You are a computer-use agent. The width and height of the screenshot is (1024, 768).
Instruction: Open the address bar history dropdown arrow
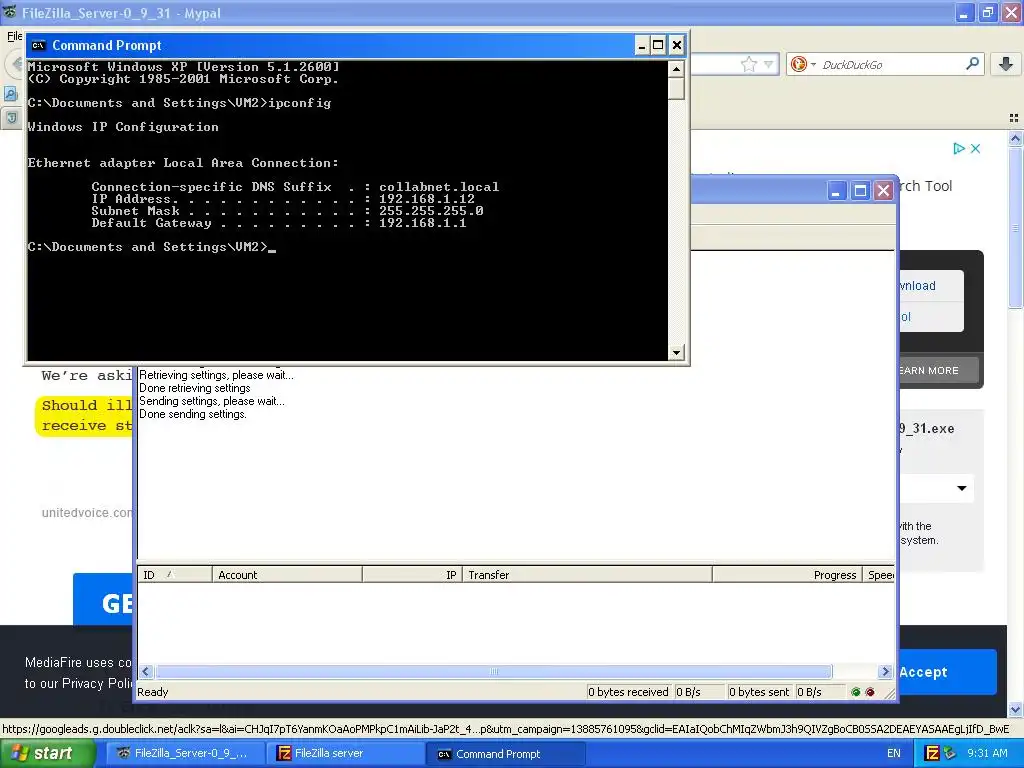point(769,64)
